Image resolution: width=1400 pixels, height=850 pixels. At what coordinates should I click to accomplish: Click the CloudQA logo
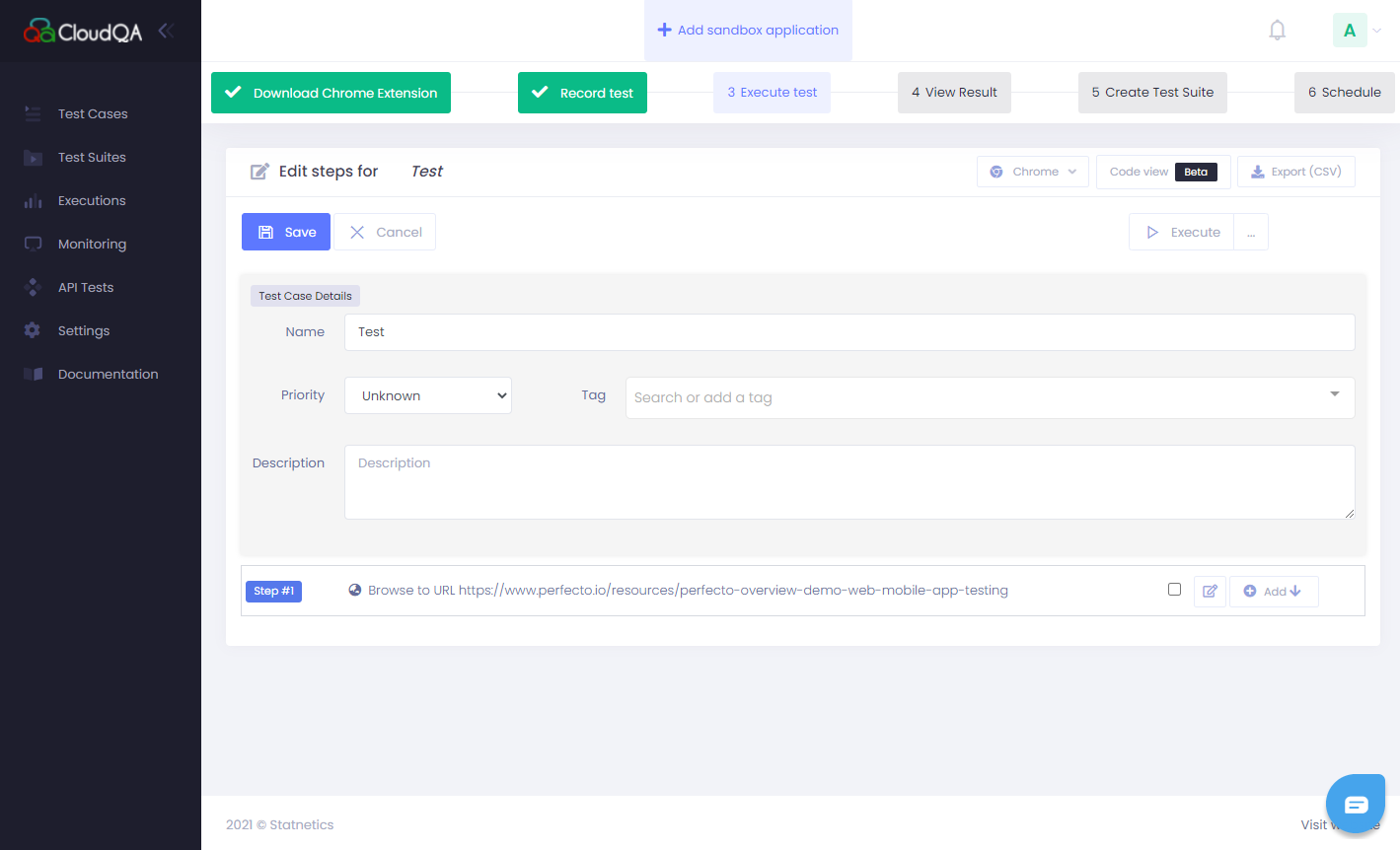pos(83,32)
